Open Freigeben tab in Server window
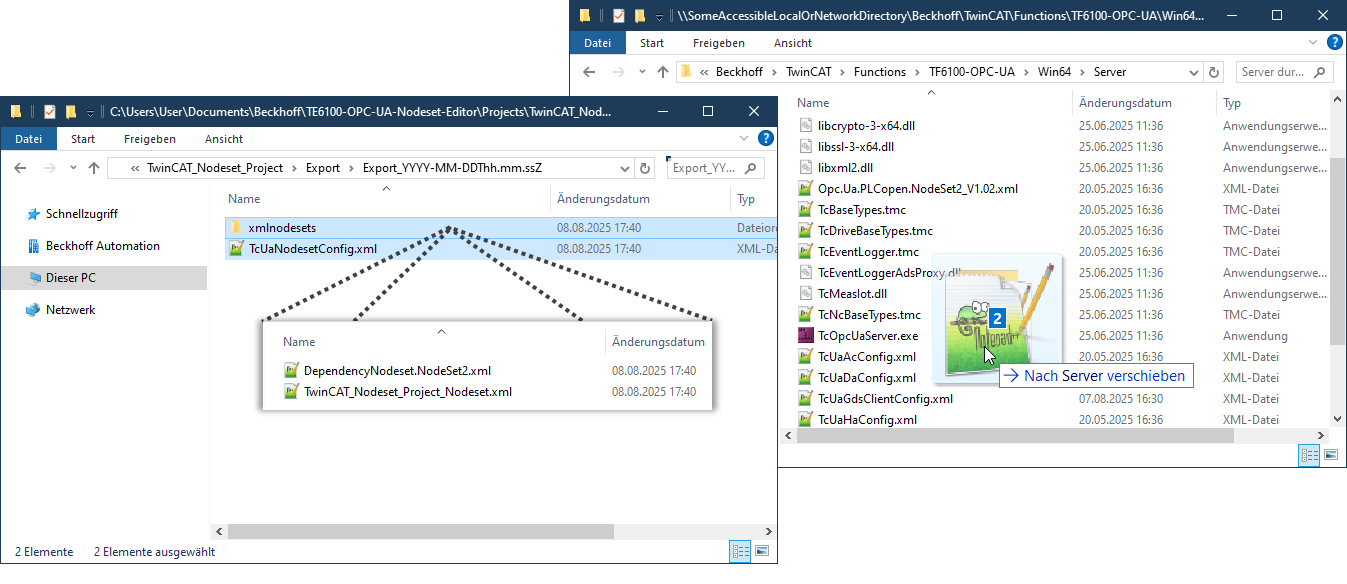The width and height of the screenshot is (1347, 584). [x=720, y=43]
